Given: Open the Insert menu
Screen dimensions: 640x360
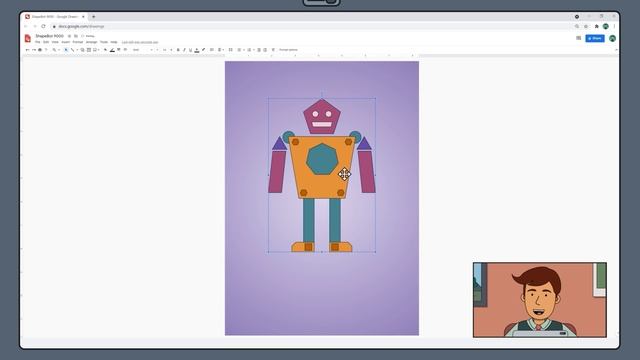Looking at the screenshot, I should [x=66, y=42].
